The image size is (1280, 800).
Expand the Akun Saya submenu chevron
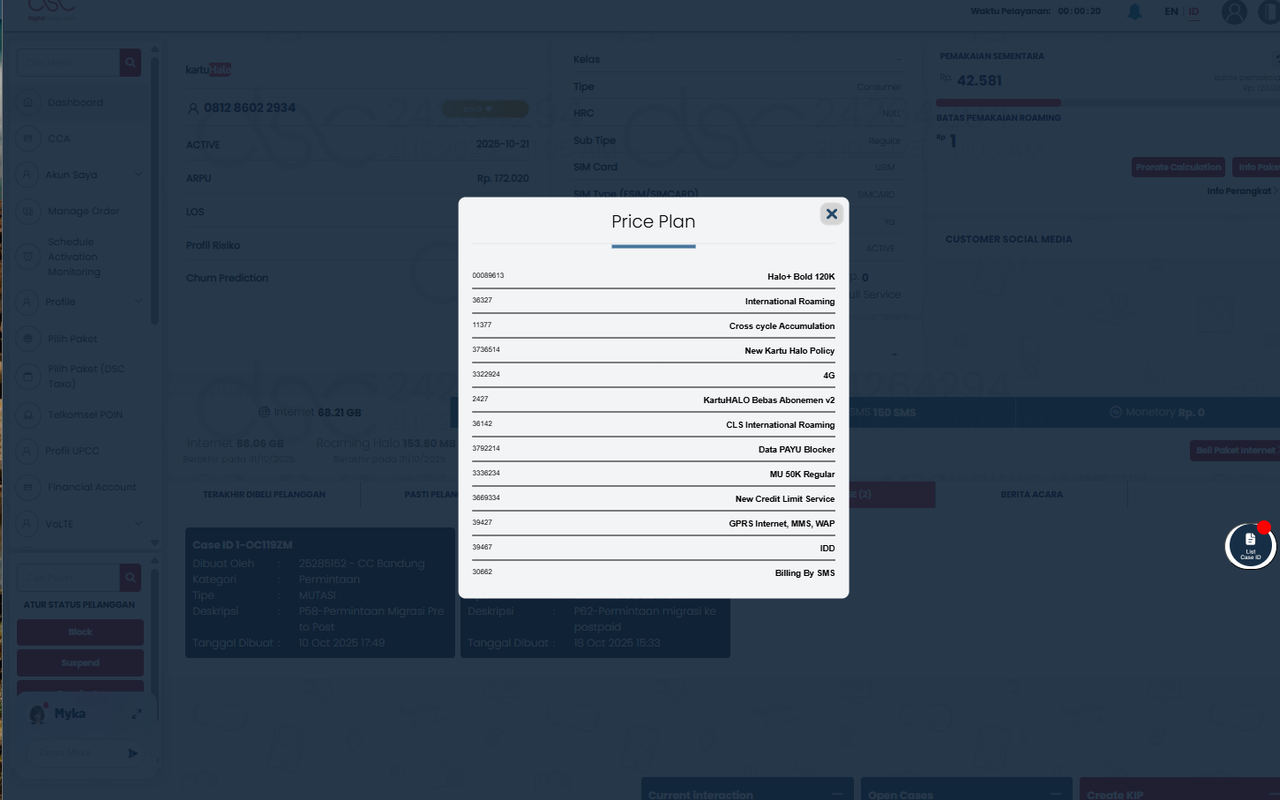tap(138, 174)
